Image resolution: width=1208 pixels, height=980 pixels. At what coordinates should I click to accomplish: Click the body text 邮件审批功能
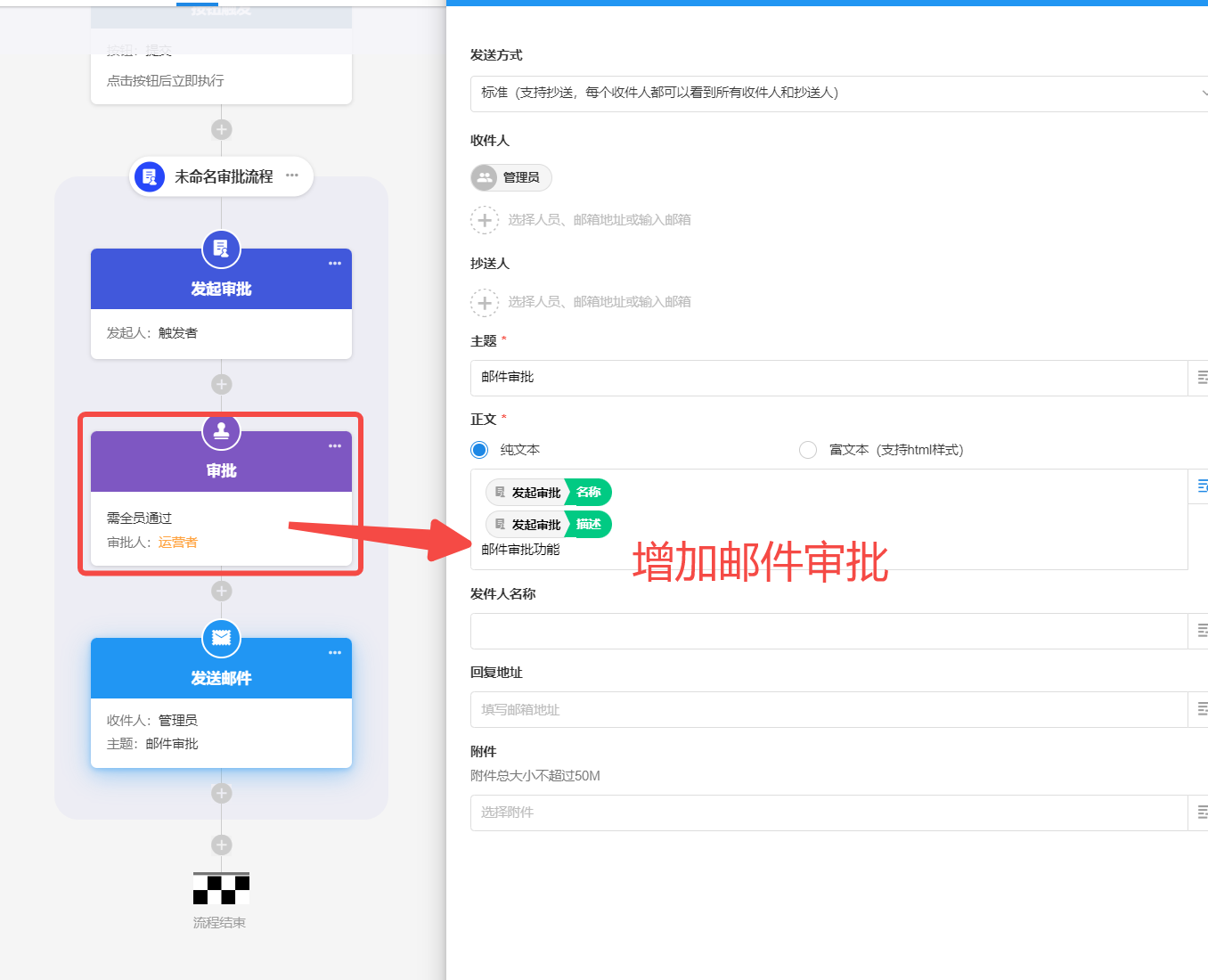pos(521,550)
